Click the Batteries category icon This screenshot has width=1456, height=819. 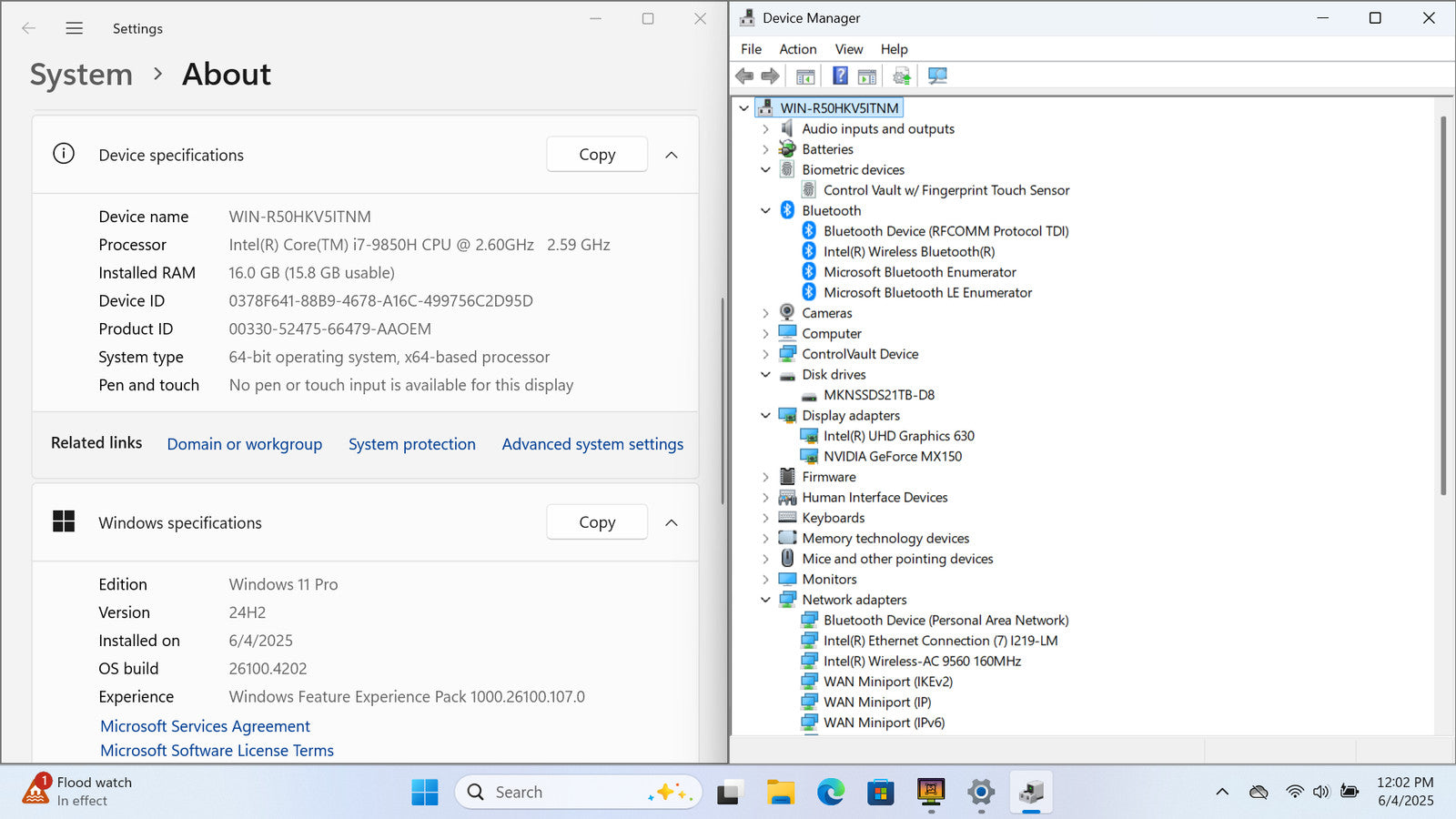pos(787,149)
